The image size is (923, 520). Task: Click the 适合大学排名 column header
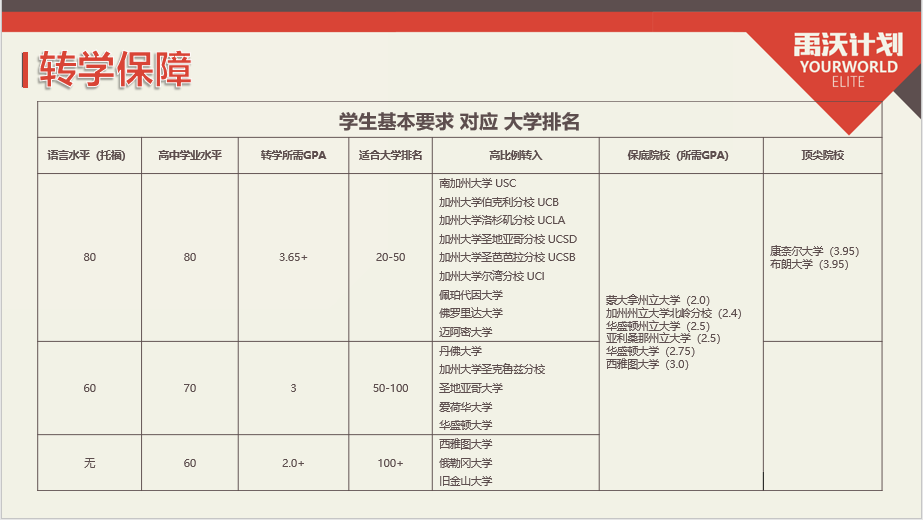390,156
